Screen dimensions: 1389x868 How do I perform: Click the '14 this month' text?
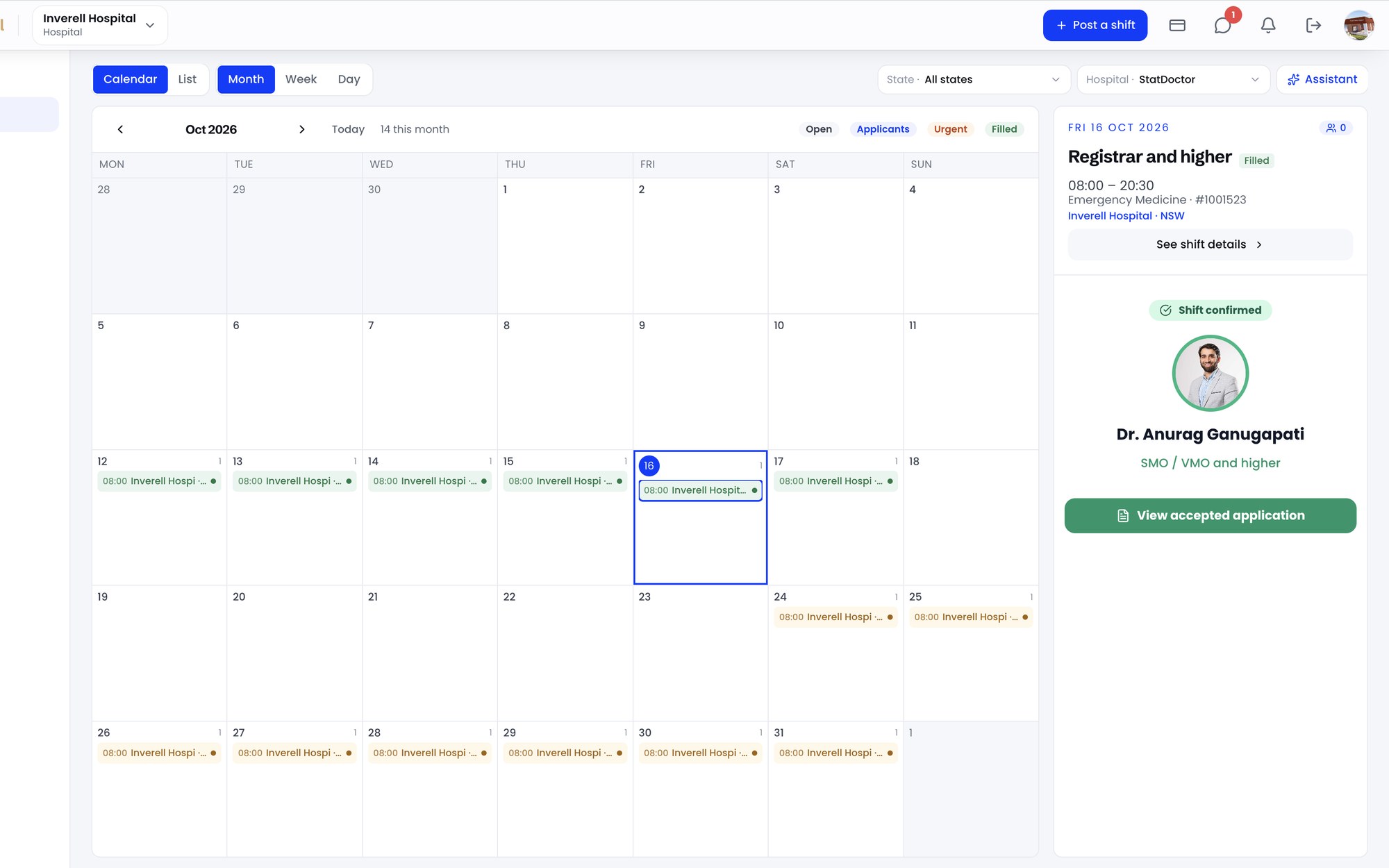coord(415,129)
